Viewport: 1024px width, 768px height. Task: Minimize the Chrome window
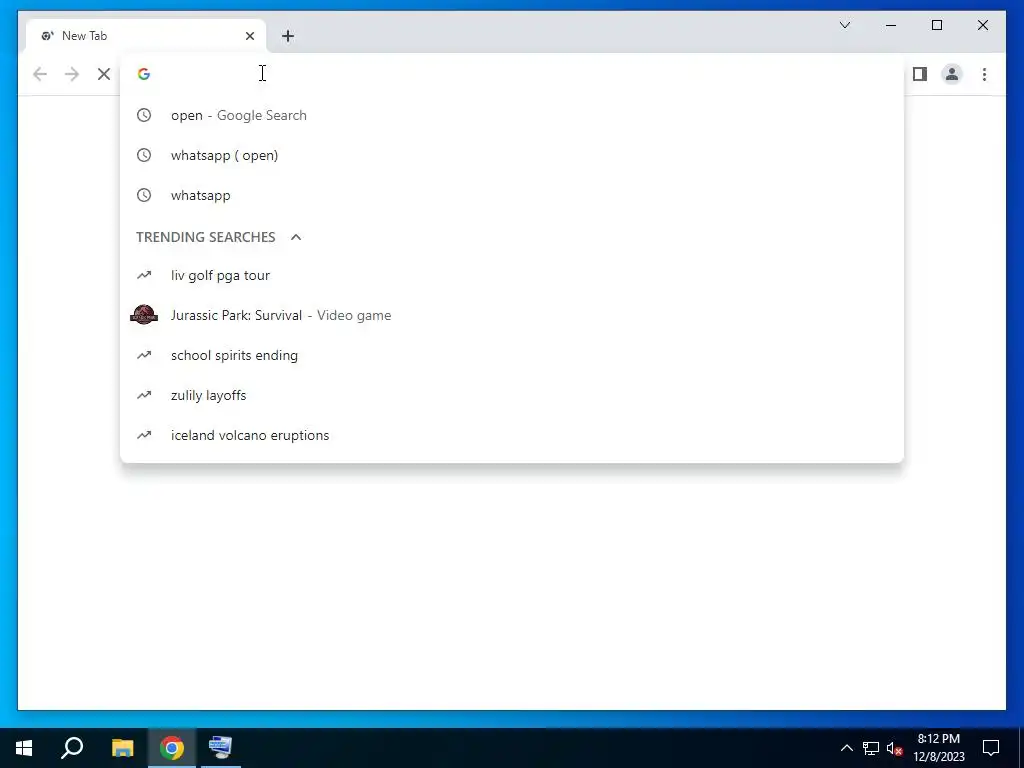[891, 25]
